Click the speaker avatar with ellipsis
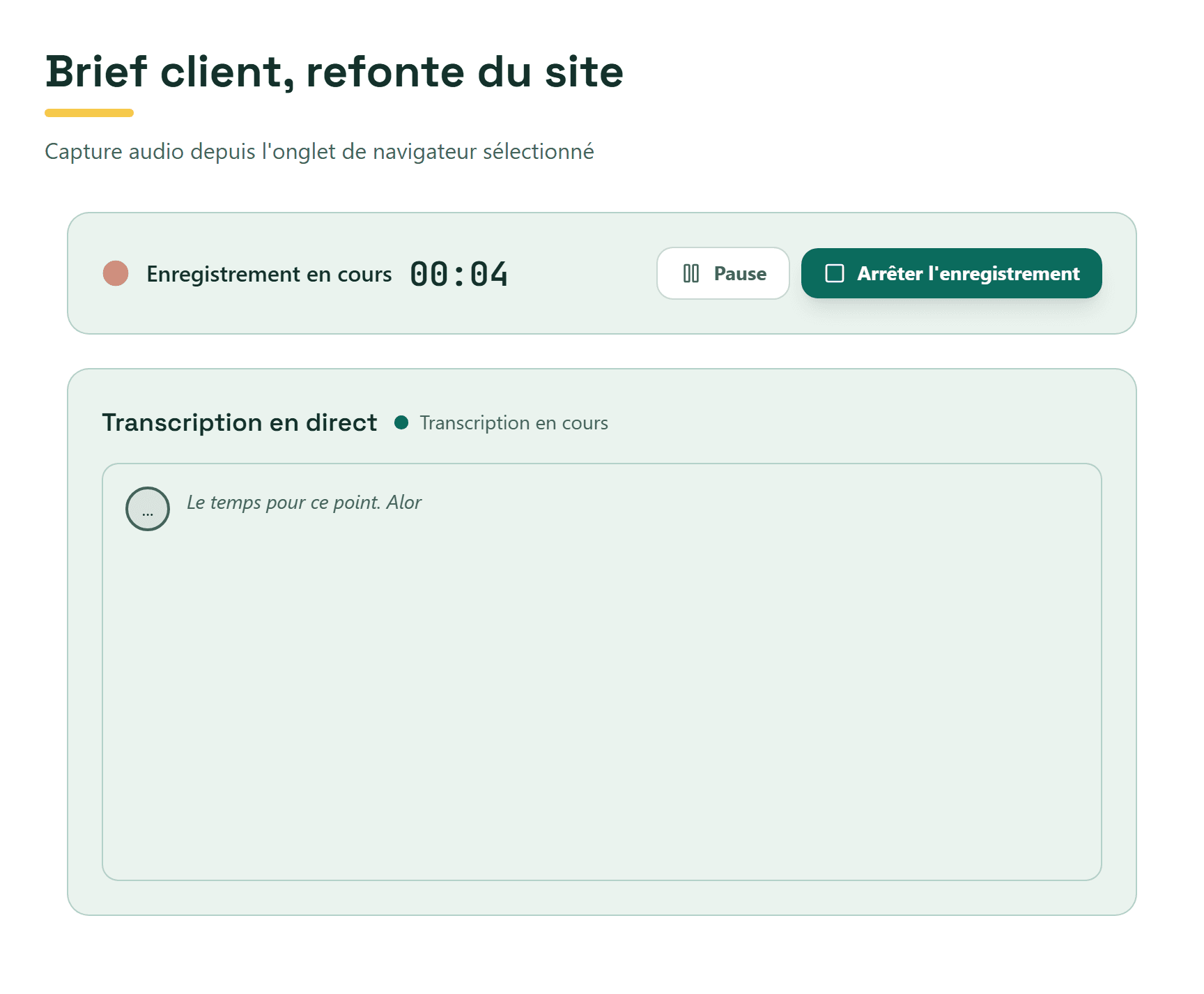This screenshot has width=1204, height=994. tap(148, 509)
